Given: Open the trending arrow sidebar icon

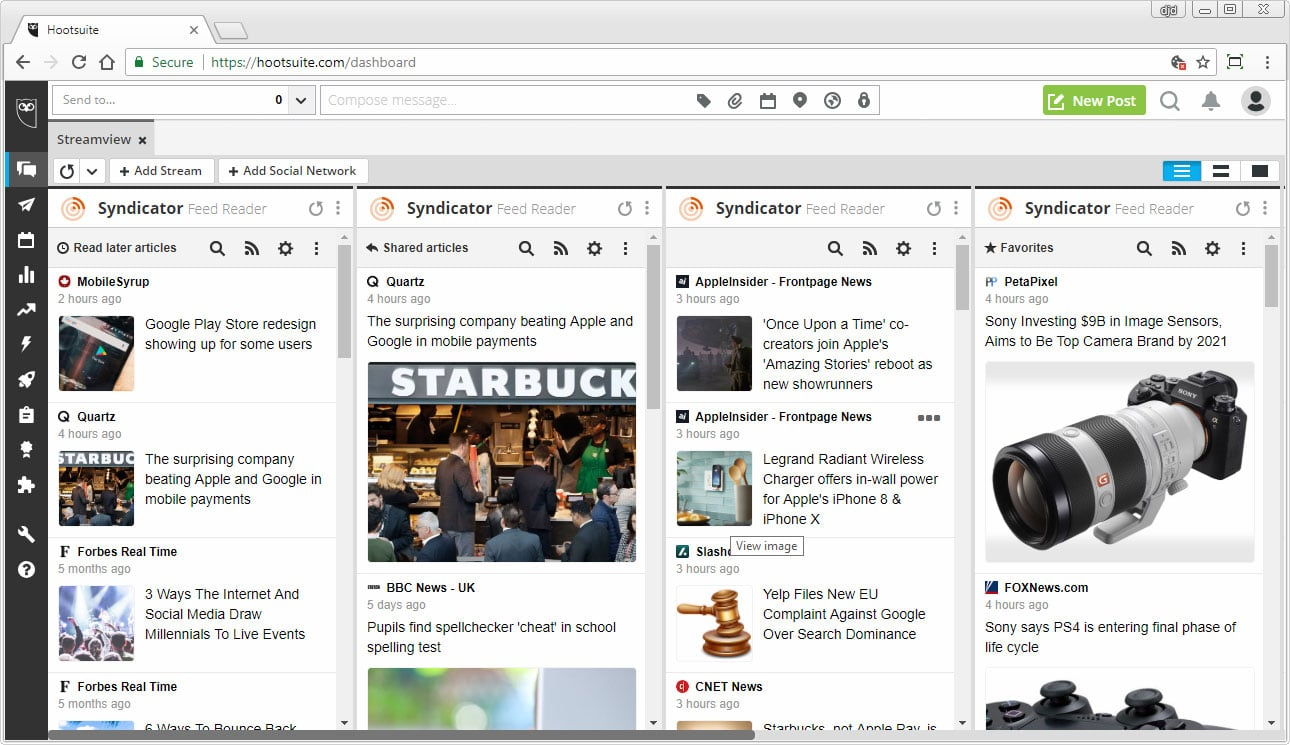Looking at the screenshot, I should pyautogui.click(x=26, y=310).
